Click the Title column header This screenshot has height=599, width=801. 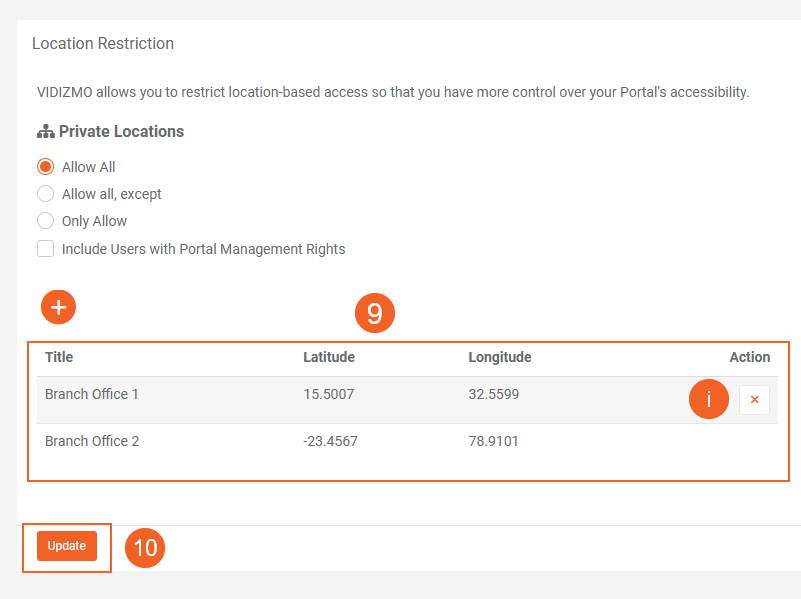pyautogui.click(x=59, y=357)
